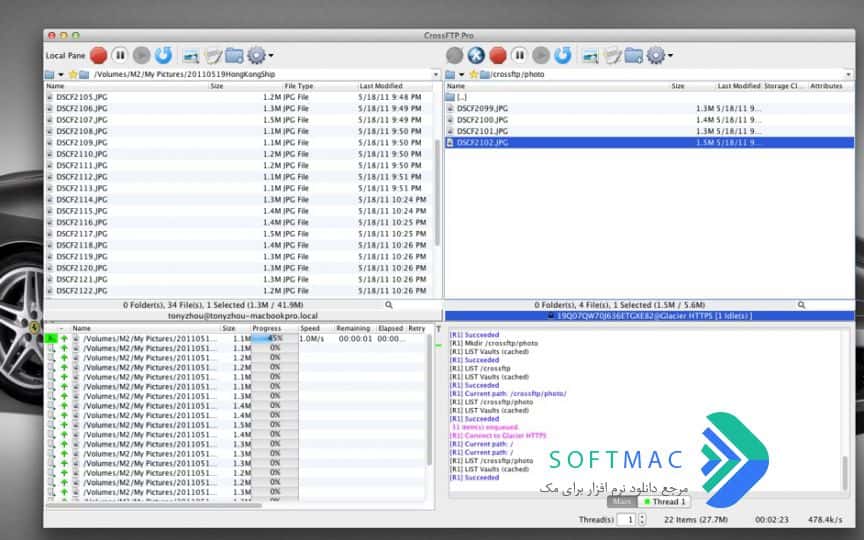Click the red stop button in Local Pane toolbar
This screenshot has height=540, width=864.
(99, 55)
